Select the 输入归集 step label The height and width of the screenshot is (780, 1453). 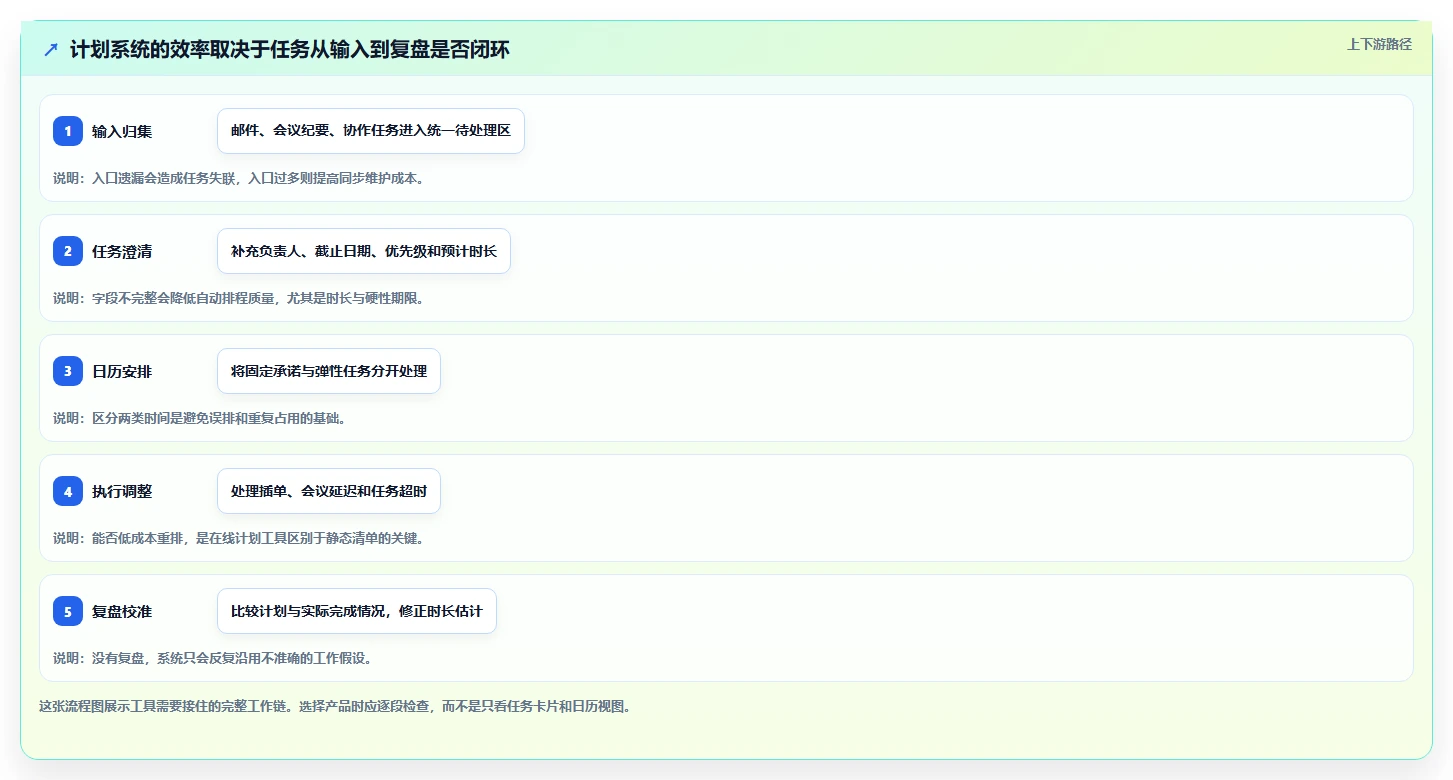coord(122,131)
